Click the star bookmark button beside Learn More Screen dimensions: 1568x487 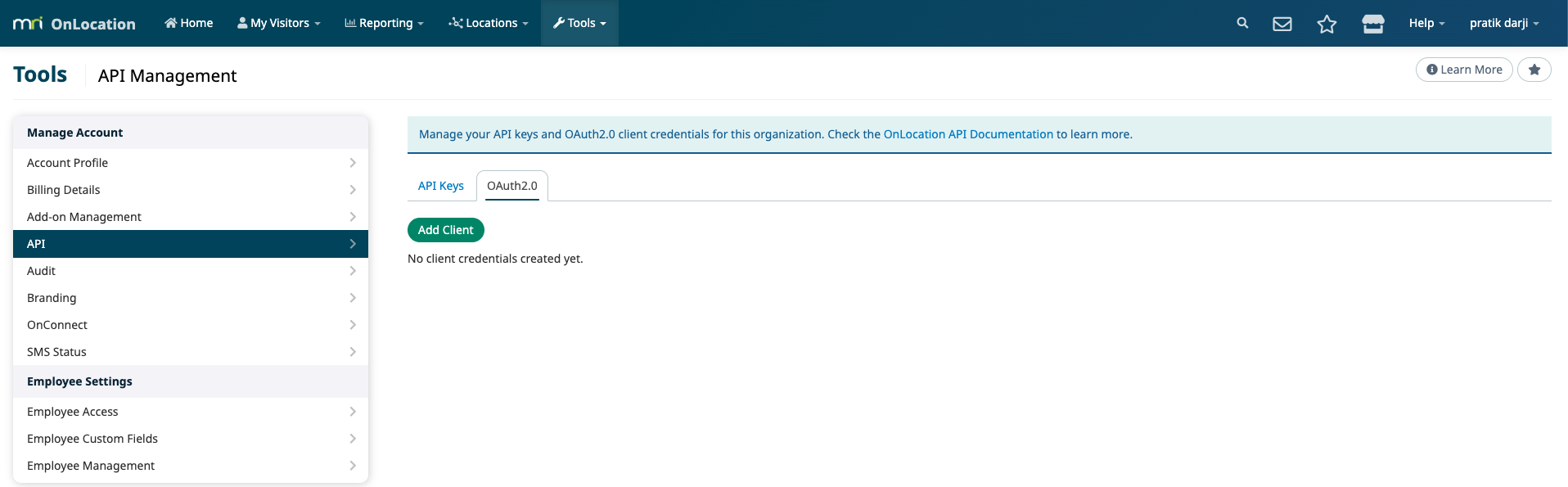[x=1534, y=70]
